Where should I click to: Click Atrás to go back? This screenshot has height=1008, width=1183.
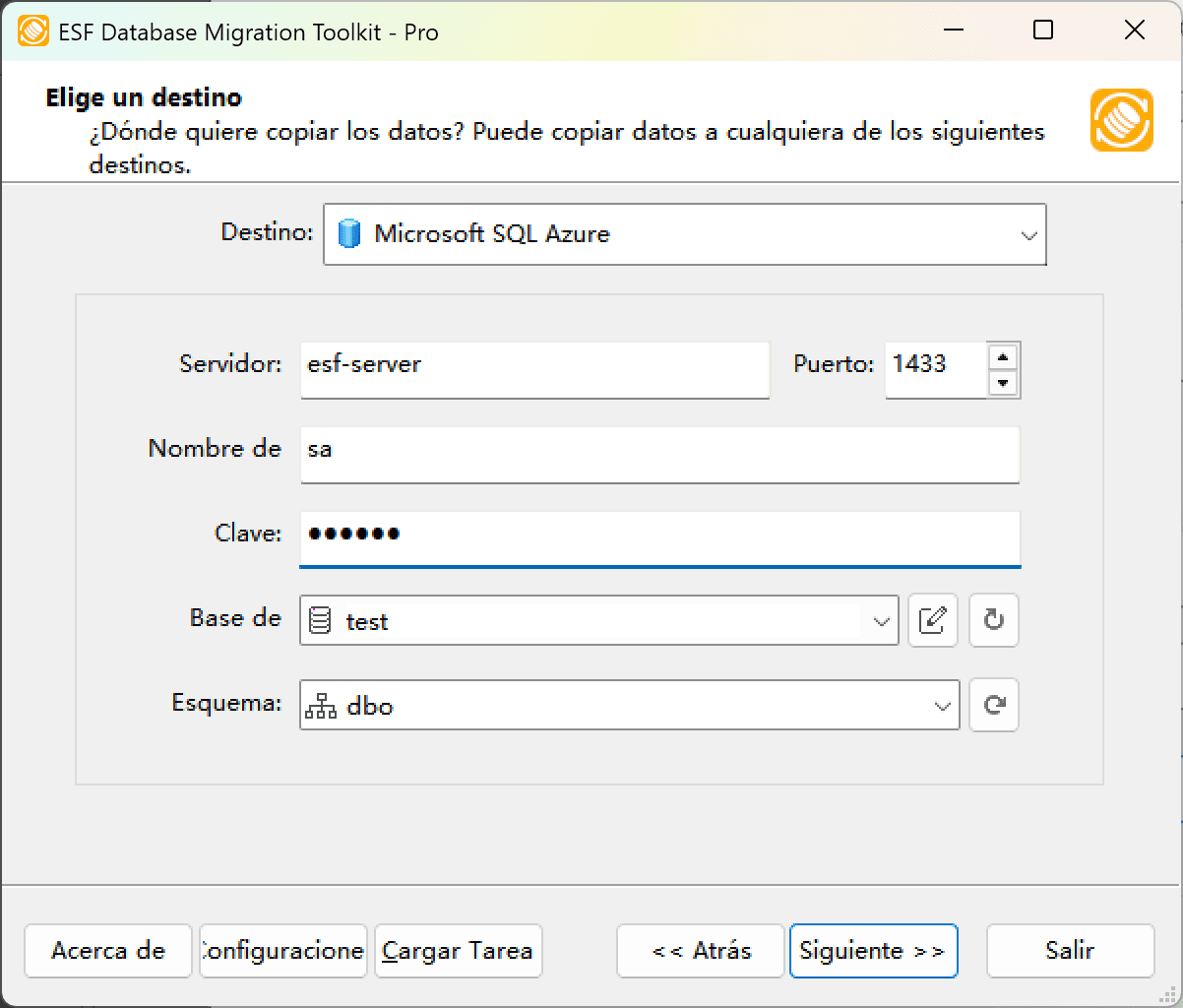coord(700,951)
